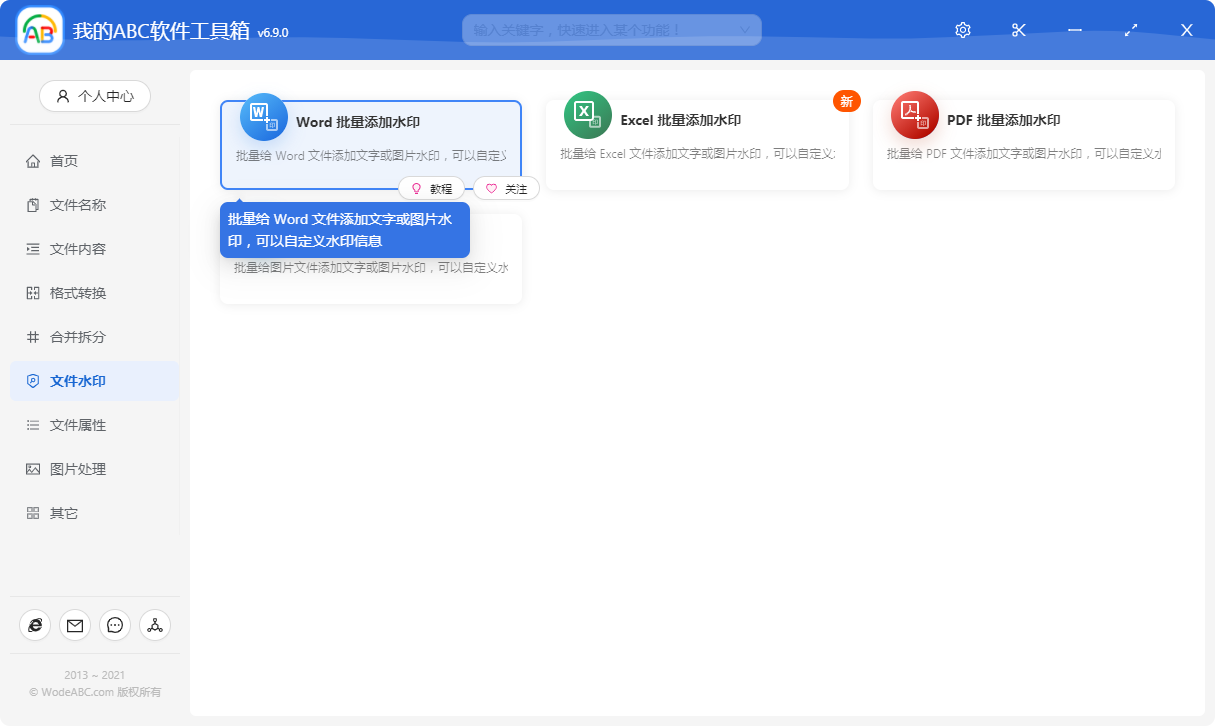Open the Word 批量添加水印 tool icon
Screen dimensions: 1215x726
pos(262,116)
